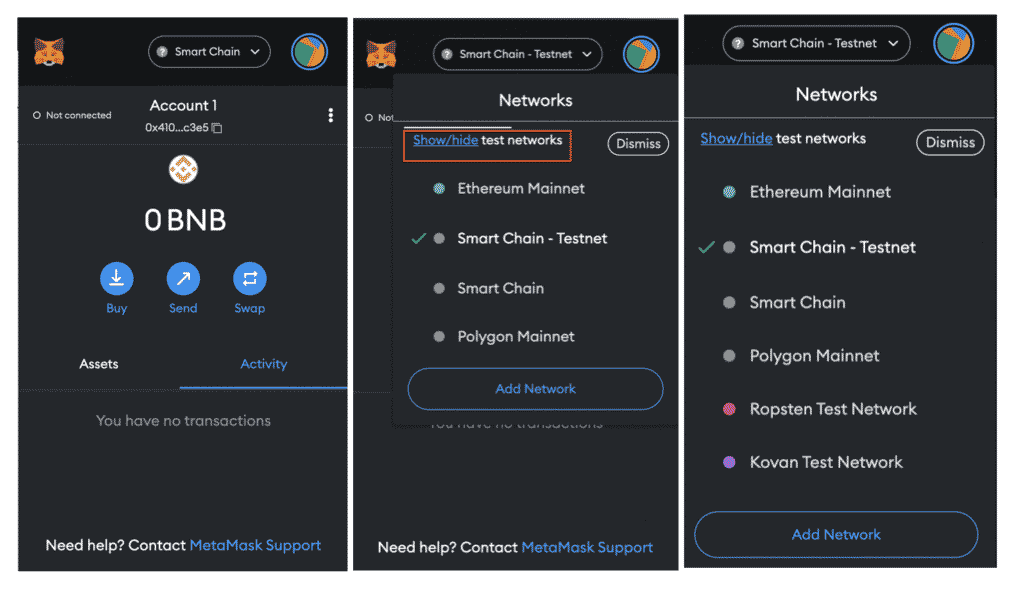Select Kovan Test Network option
The width and height of the screenshot is (1024, 590).
825,463
